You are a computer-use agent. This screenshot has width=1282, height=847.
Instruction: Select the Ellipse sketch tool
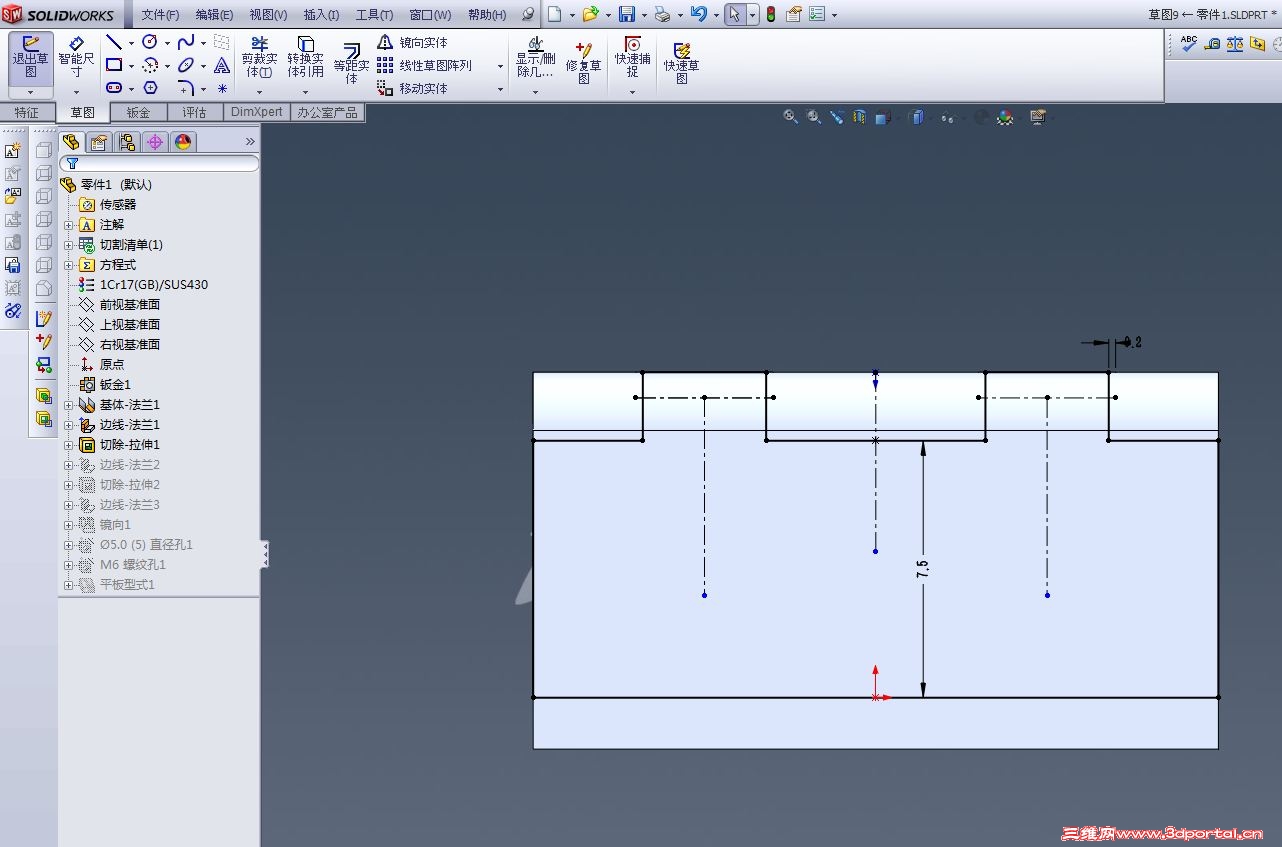pos(185,66)
